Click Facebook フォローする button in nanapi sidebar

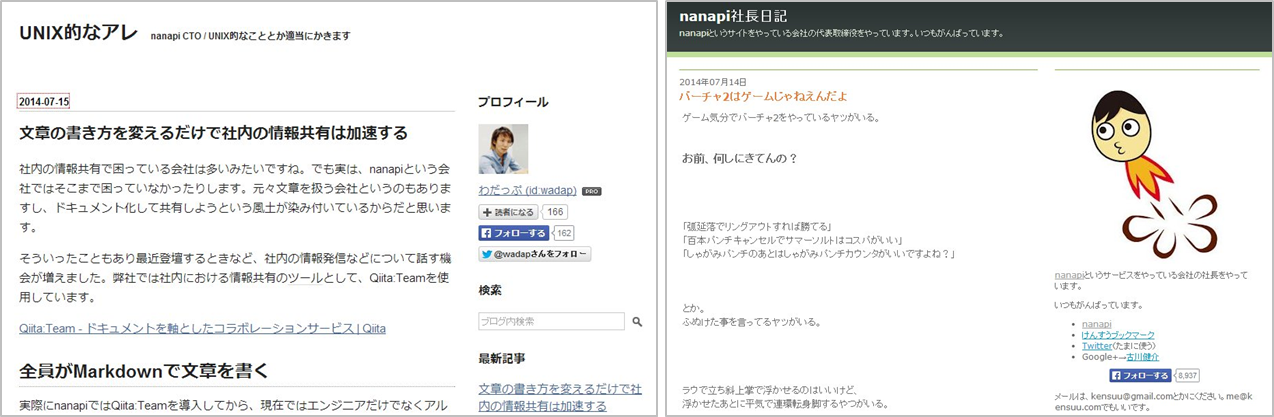click(x=1141, y=376)
